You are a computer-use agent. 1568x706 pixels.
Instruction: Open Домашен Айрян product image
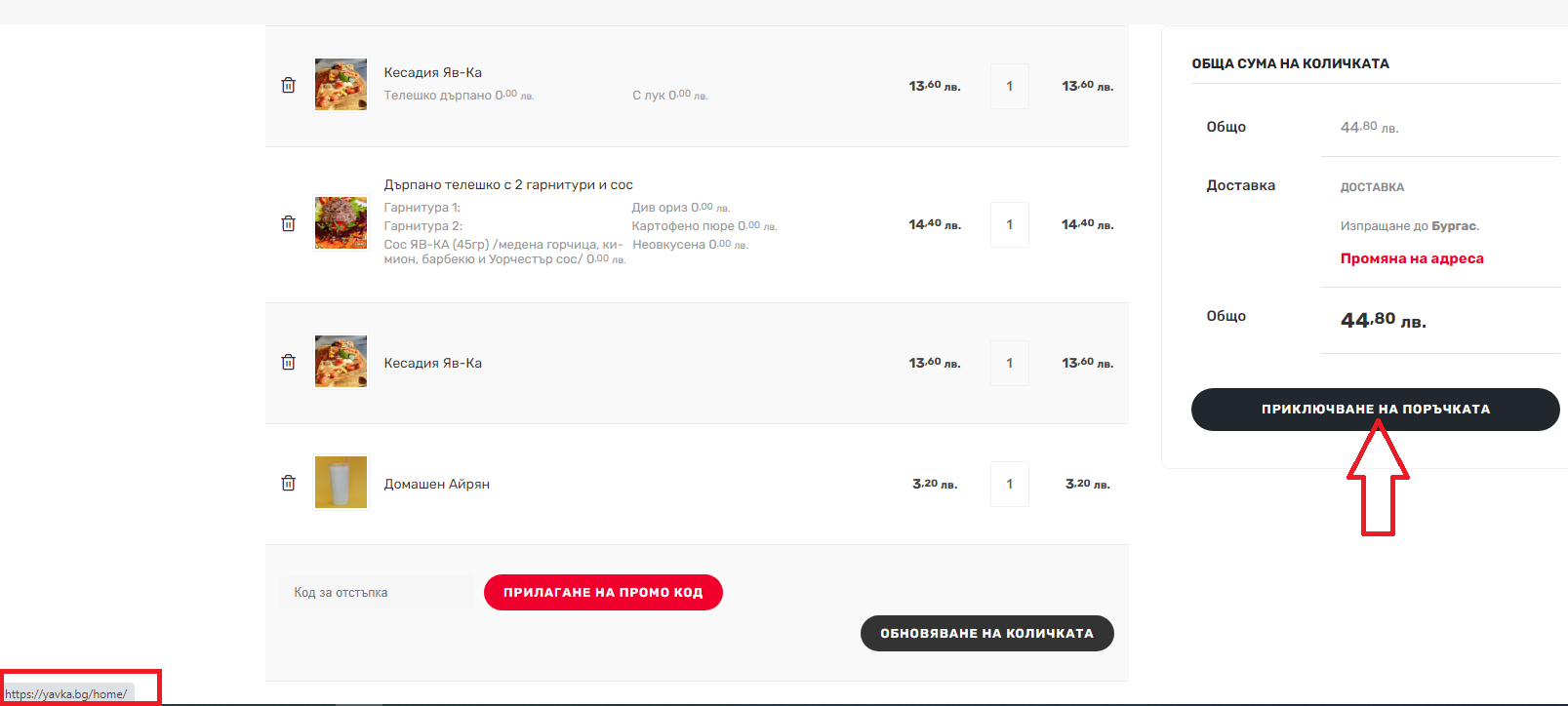tap(341, 482)
